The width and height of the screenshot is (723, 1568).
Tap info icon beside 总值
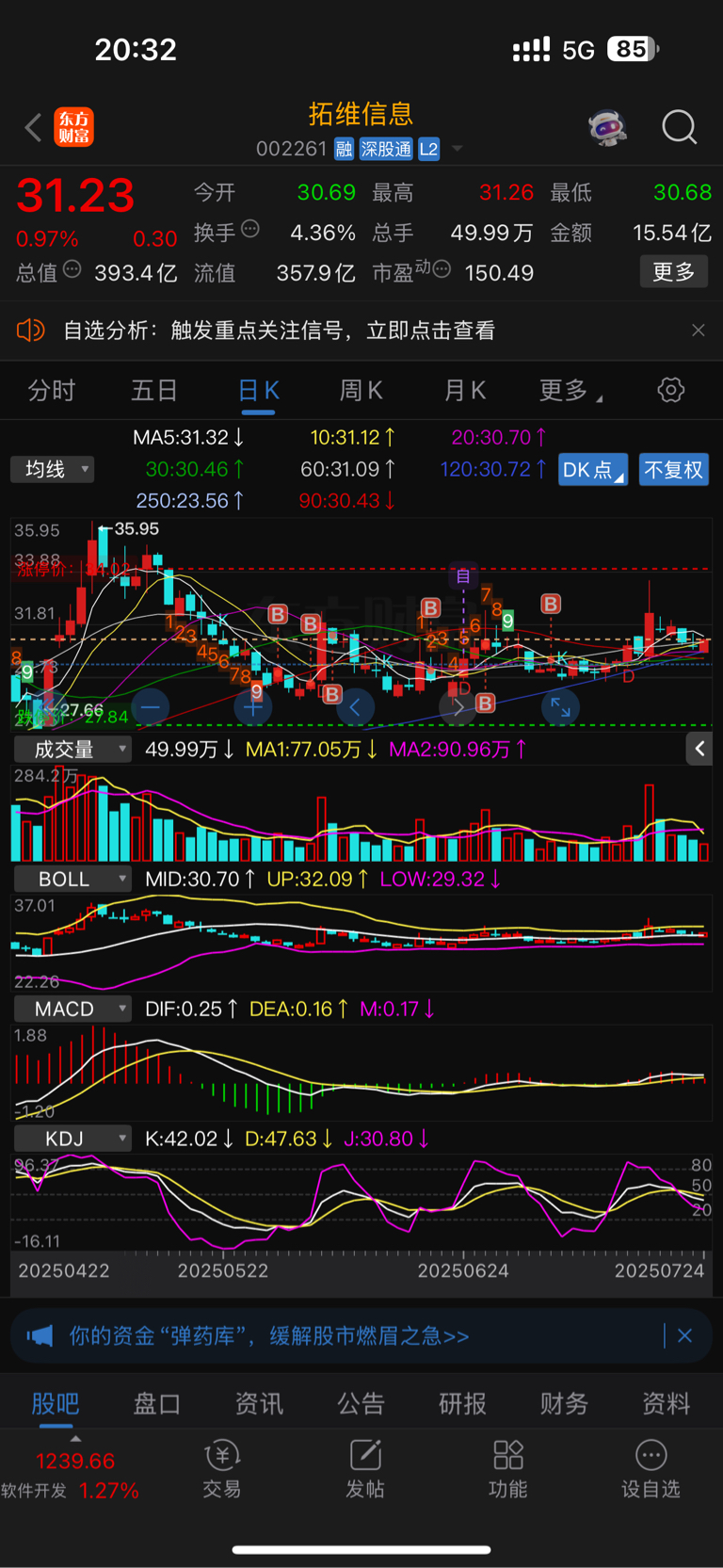[72, 269]
